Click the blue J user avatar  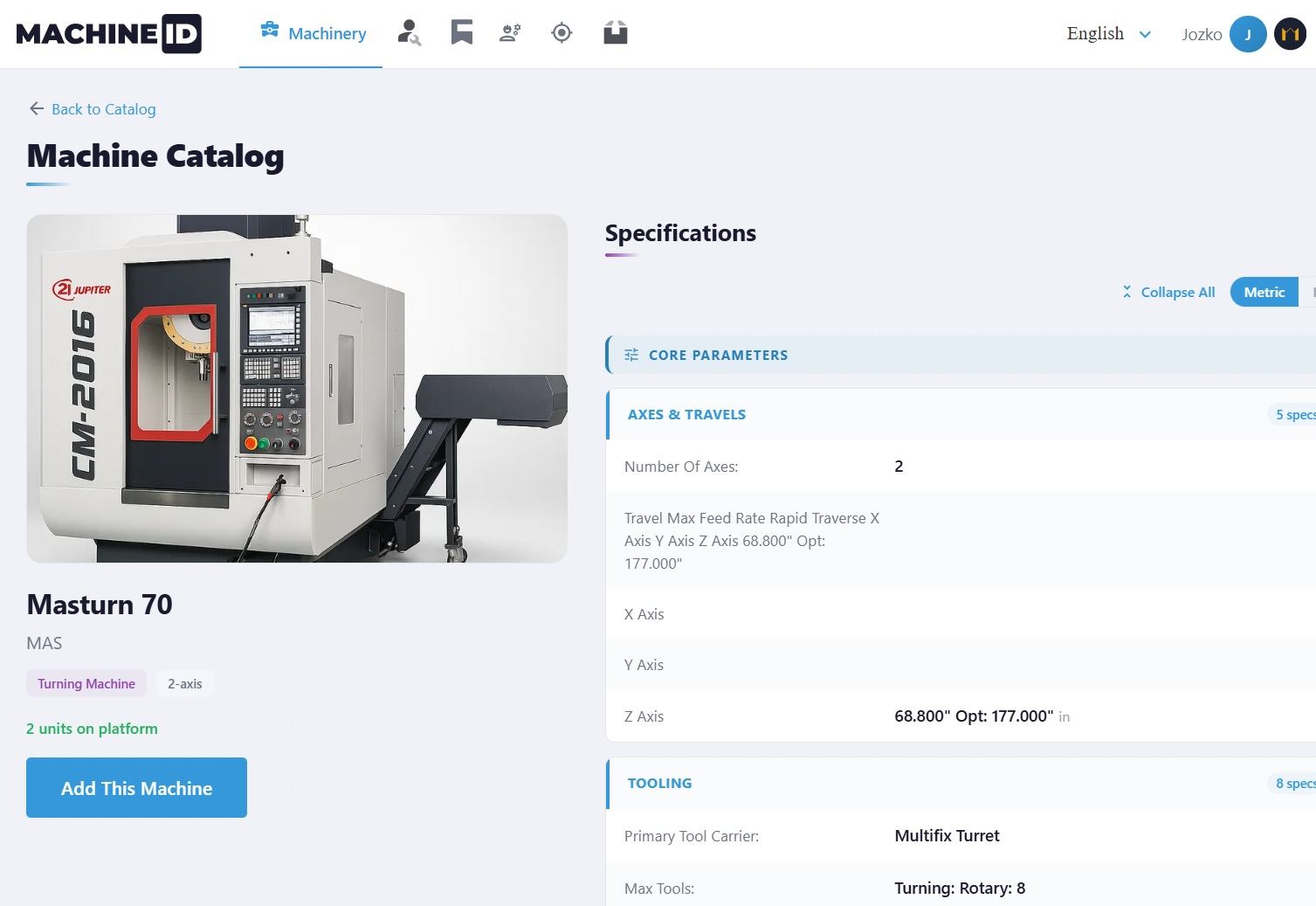coord(1248,34)
